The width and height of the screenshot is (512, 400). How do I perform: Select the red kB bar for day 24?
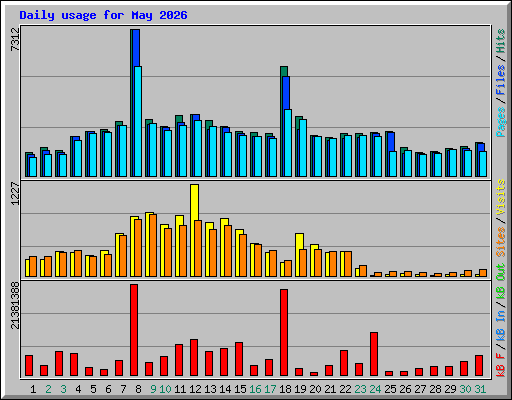[374, 354]
